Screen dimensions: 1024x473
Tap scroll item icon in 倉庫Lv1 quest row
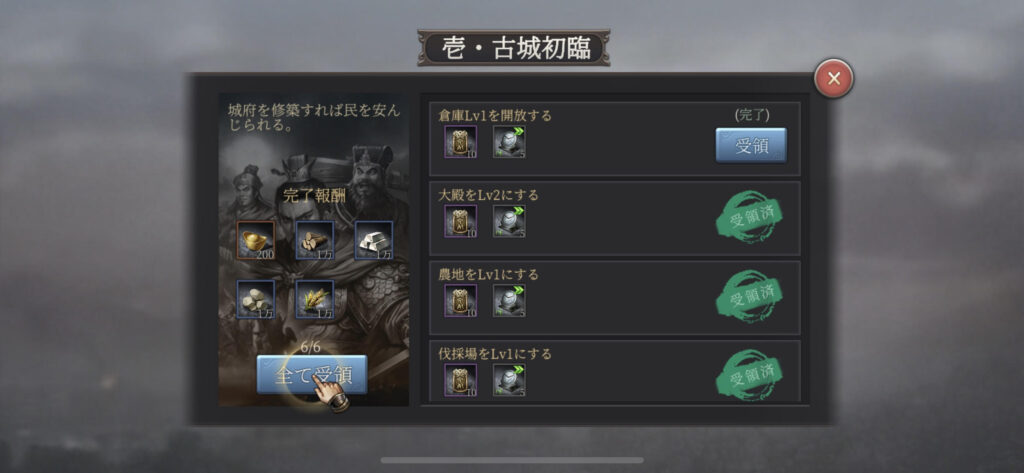[461, 142]
